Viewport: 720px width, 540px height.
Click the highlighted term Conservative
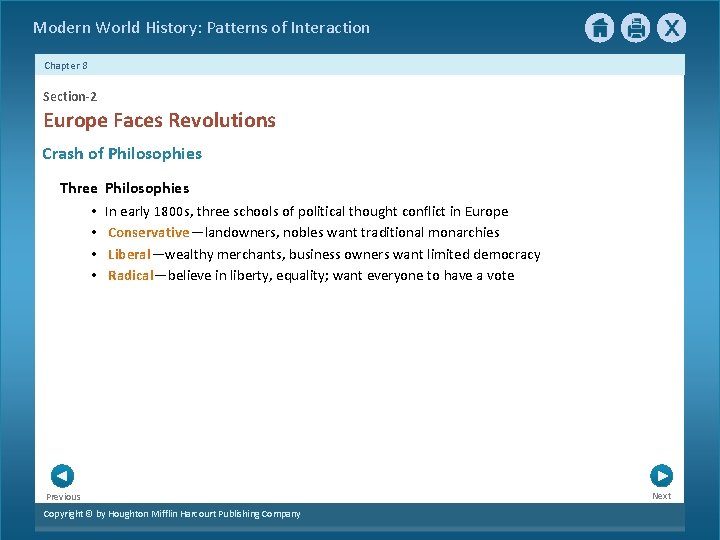point(149,232)
